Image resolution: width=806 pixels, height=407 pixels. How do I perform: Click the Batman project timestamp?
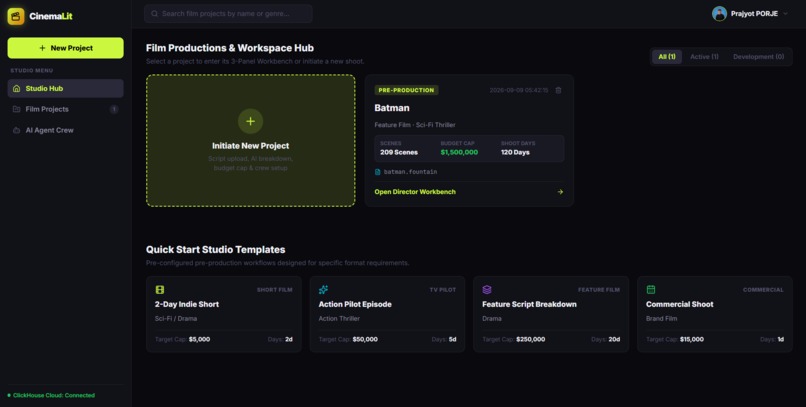point(519,90)
